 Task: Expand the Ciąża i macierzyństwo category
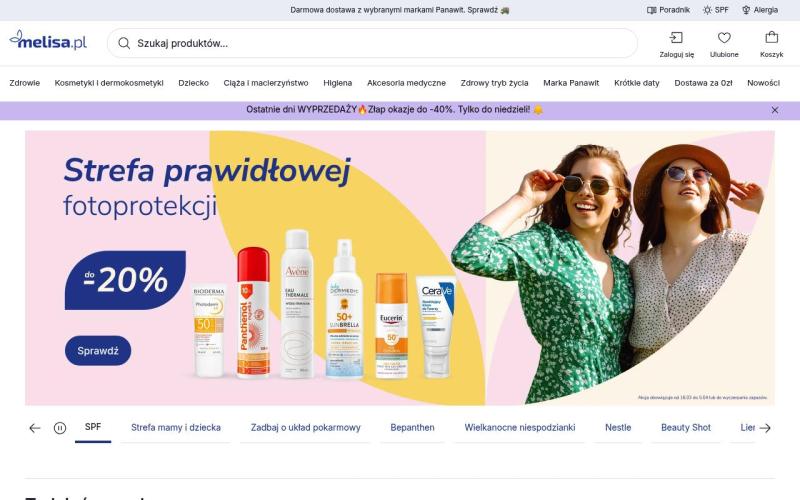(266, 83)
